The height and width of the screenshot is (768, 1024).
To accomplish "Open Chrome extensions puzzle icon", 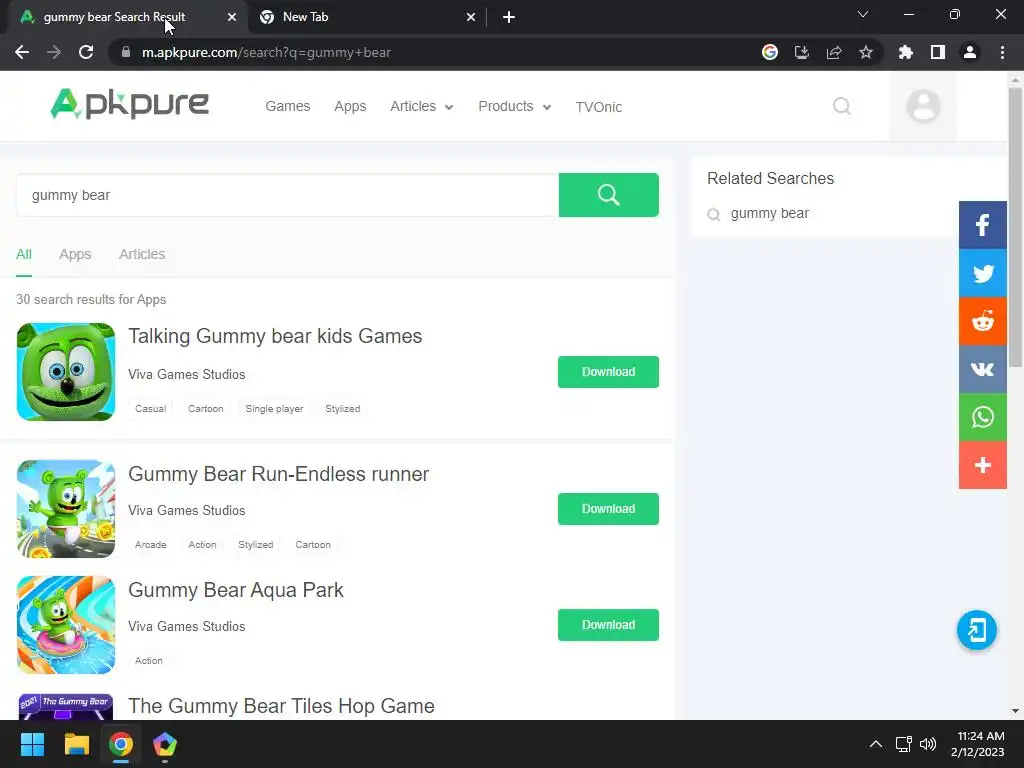I will click(x=906, y=52).
